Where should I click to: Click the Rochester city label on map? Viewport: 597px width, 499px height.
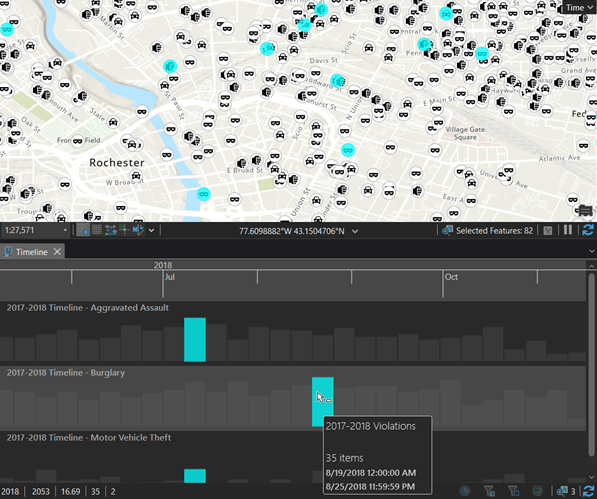point(117,163)
